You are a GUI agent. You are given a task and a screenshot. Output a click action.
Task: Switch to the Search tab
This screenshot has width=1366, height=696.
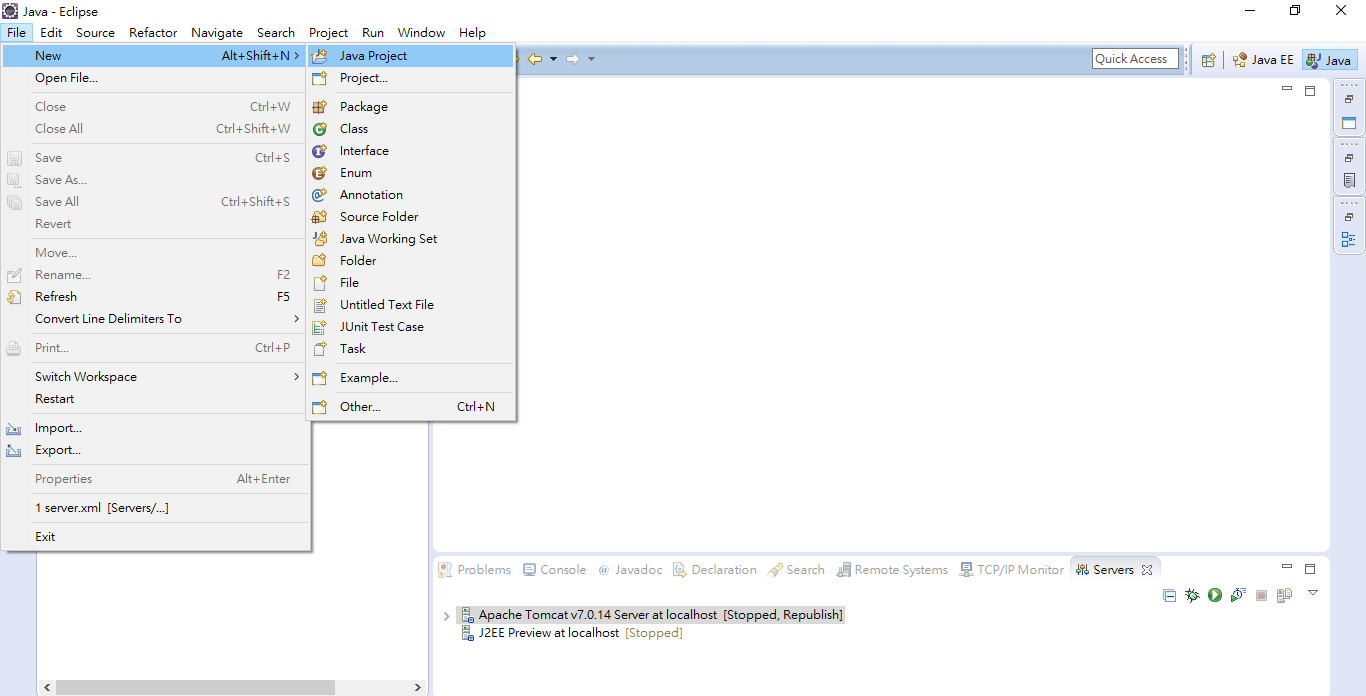click(796, 570)
